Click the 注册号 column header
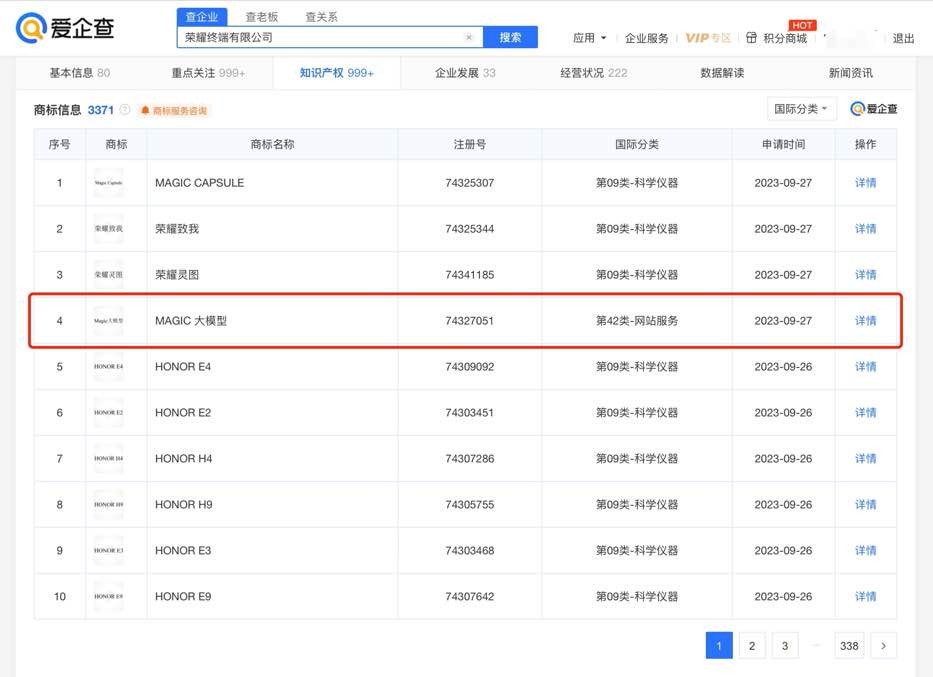Viewport: 933px width, 677px height. [x=469, y=144]
